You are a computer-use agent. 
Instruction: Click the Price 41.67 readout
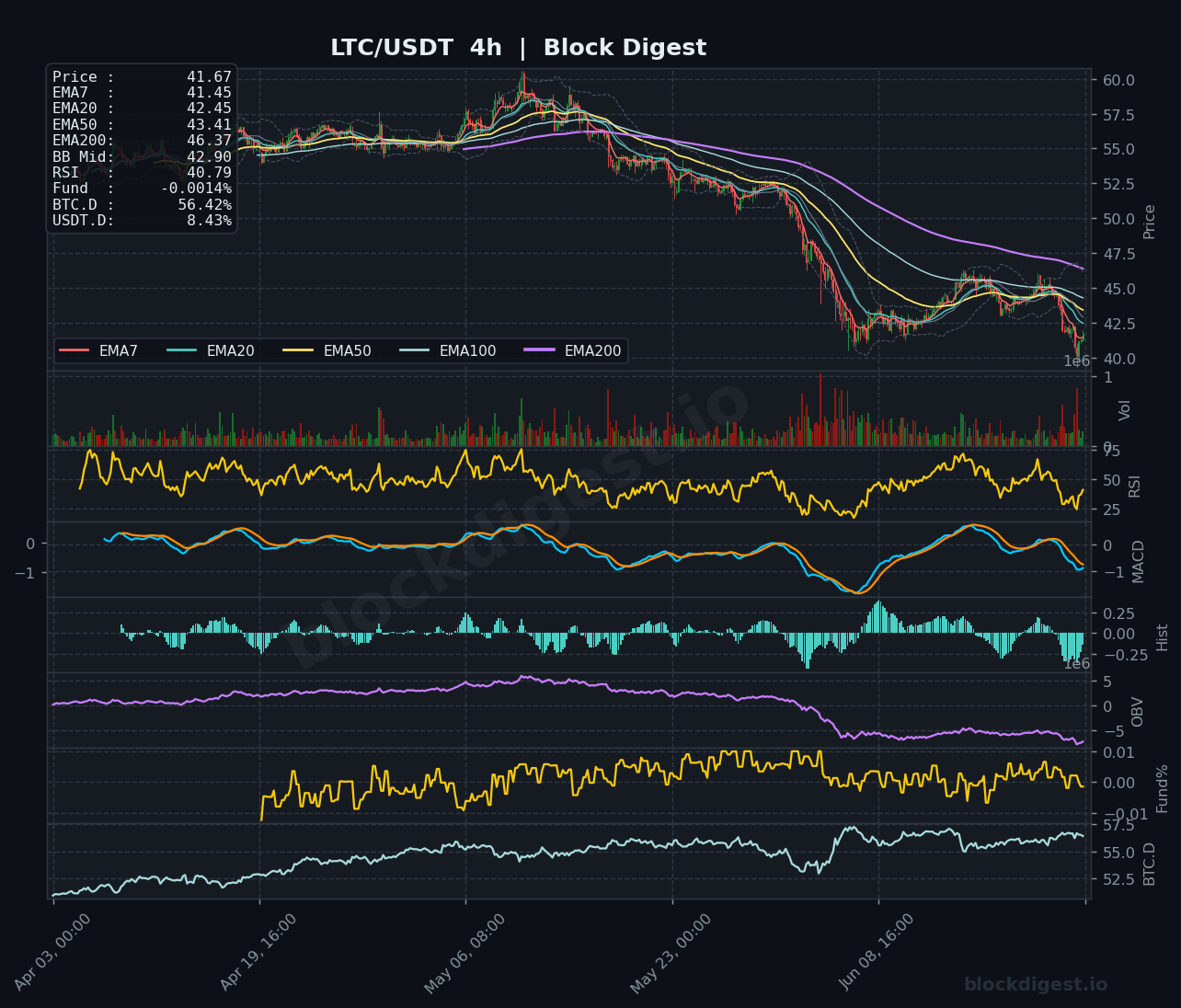coord(142,77)
